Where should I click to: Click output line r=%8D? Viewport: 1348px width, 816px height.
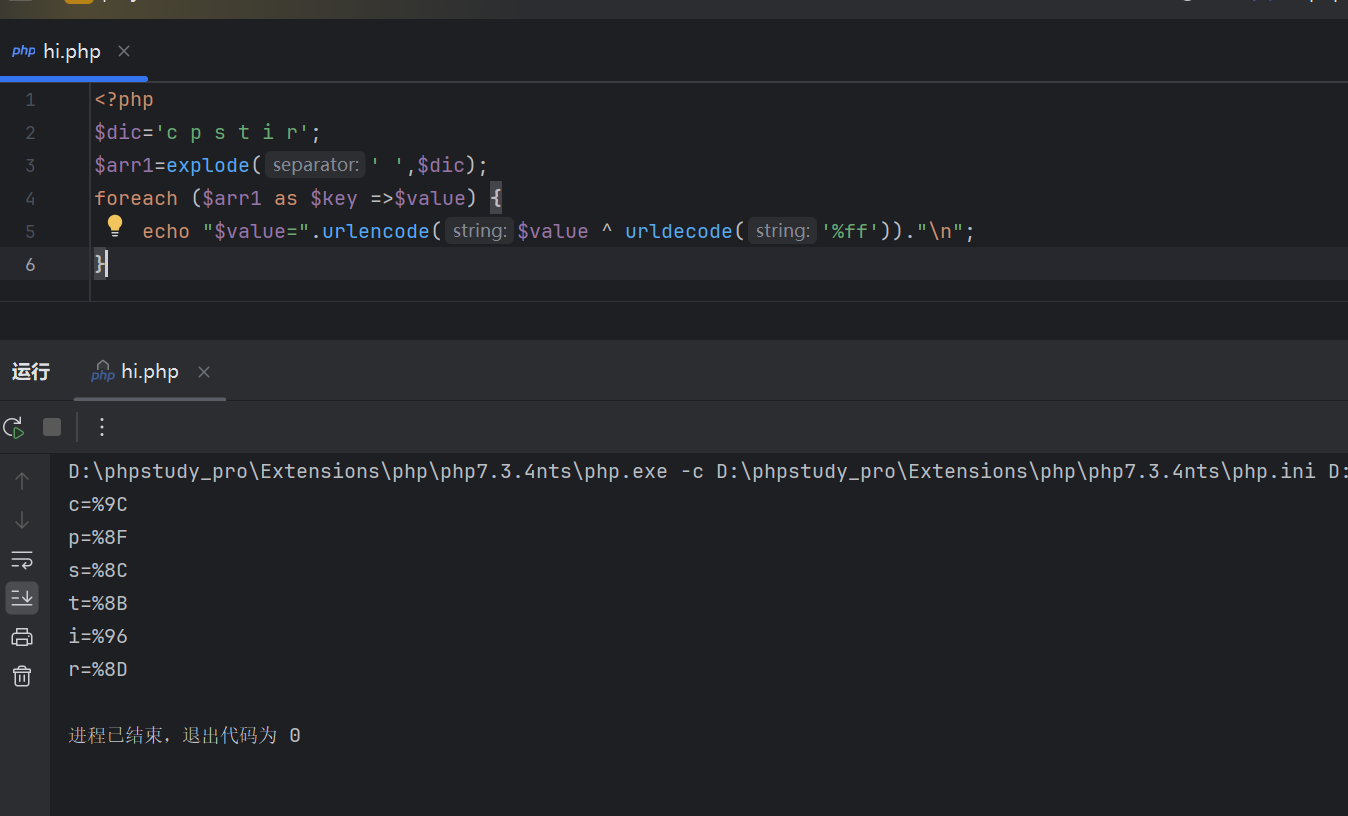[98, 670]
